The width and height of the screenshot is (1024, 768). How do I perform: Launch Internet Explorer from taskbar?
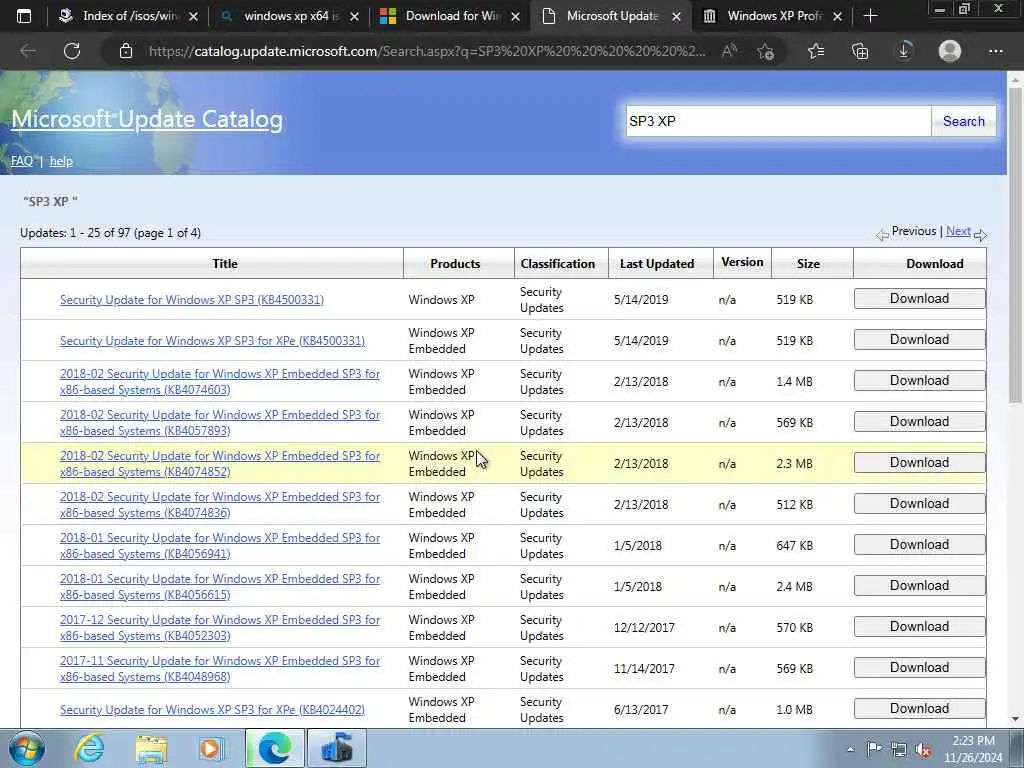pyautogui.click(x=89, y=748)
